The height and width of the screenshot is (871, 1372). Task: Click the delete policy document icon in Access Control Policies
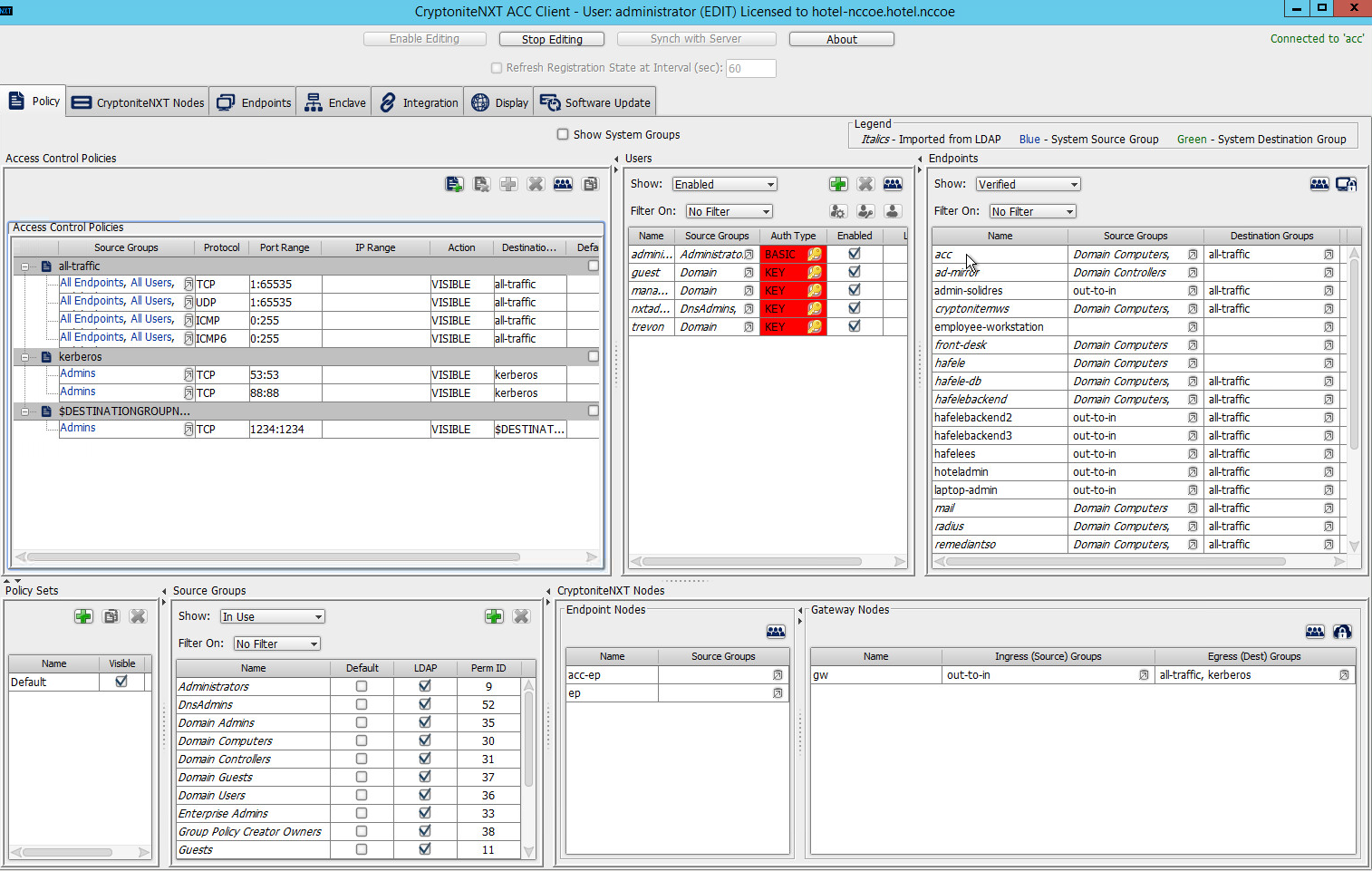[481, 184]
